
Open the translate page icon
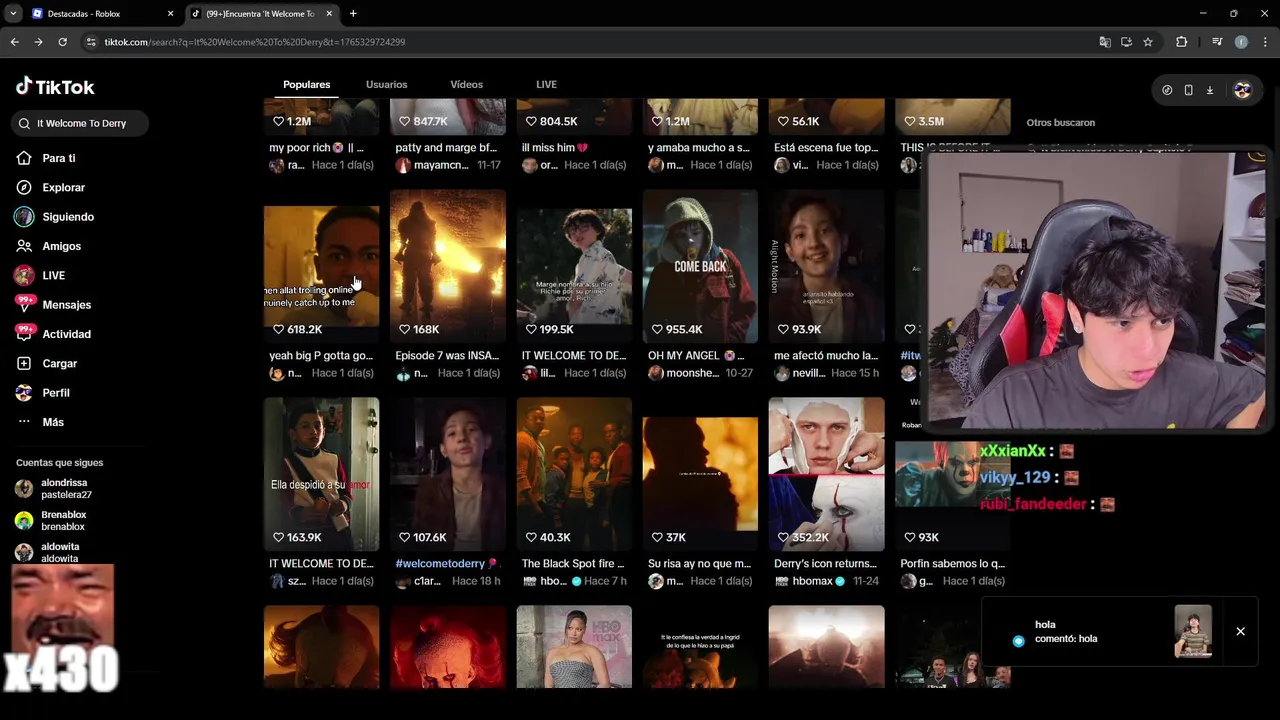coord(1105,42)
